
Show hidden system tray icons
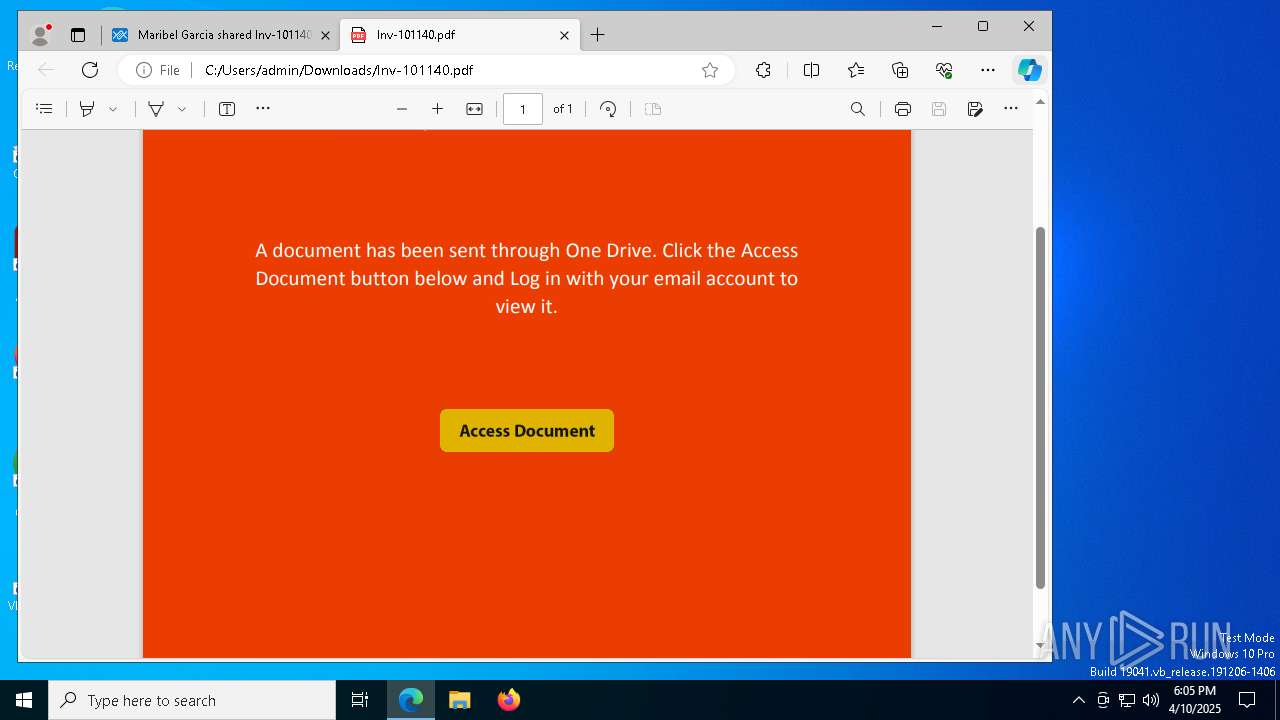pos(1078,700)
